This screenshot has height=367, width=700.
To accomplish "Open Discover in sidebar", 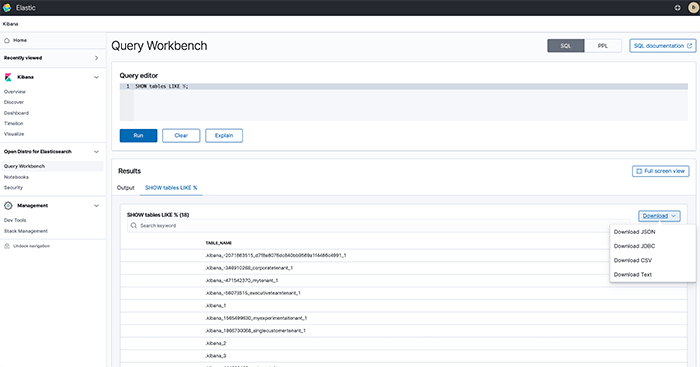I will point(14,102).
